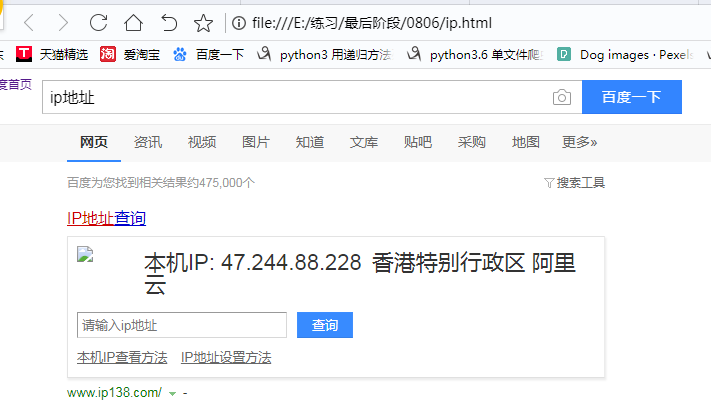This screenshot has height=415, width=711.
Task: Click the green Pexels P icon
Action: coord(564,54)
